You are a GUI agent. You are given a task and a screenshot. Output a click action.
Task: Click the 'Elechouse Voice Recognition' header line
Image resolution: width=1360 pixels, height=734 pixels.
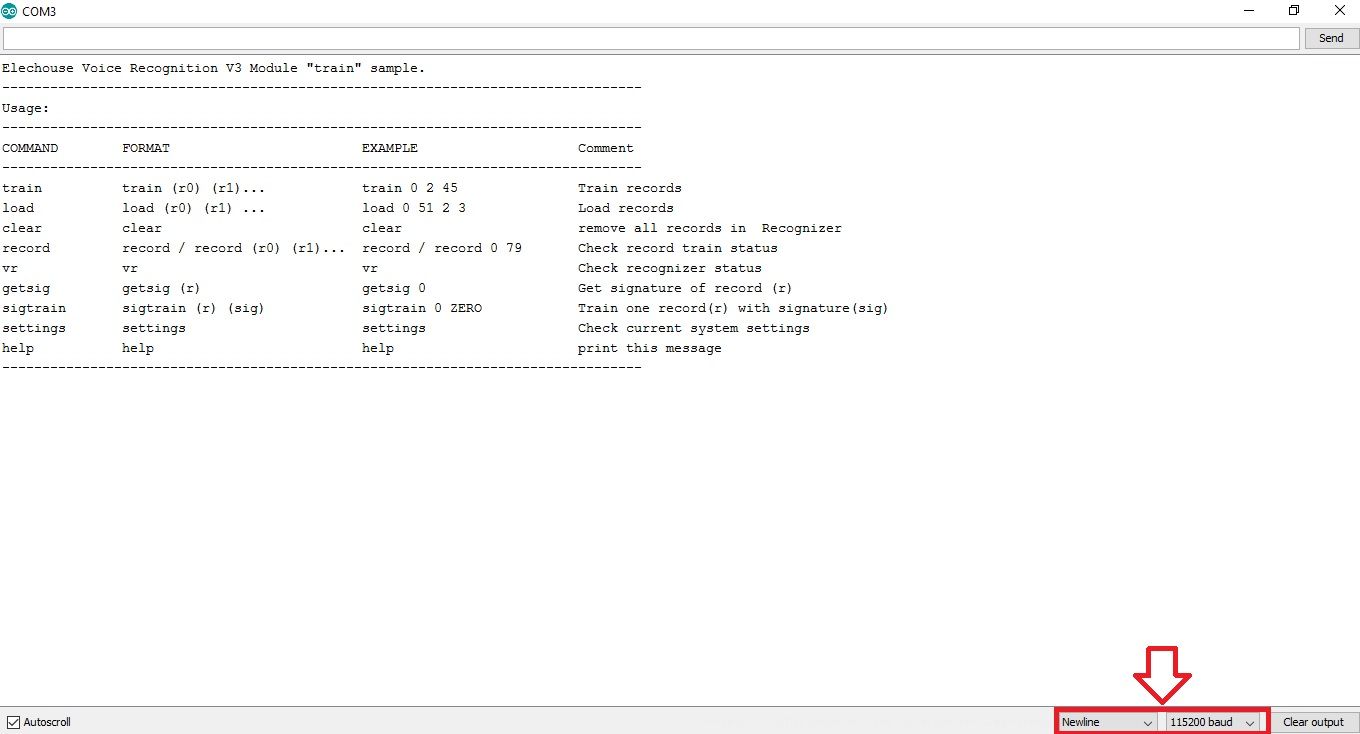point(214,67)
